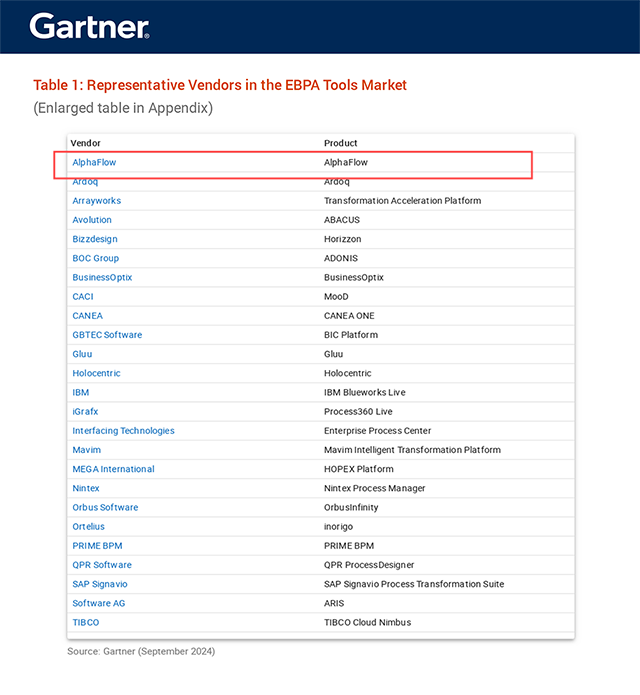Select the BOC Group link
640x695 pixels.
point(95,258)
